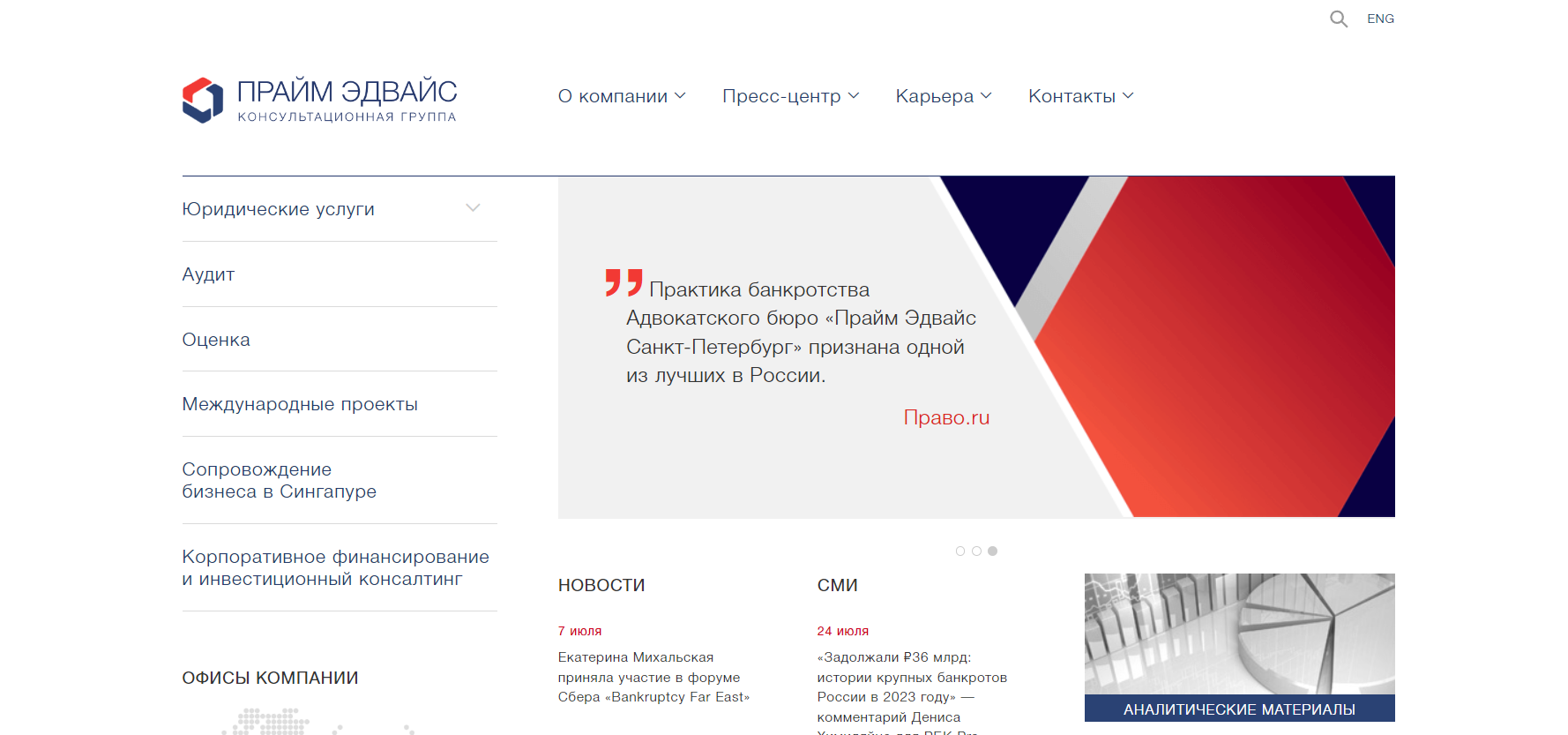Click the 24 июля media date
The width and height of the screenshot is (1568, 735).
coord(842,631)
